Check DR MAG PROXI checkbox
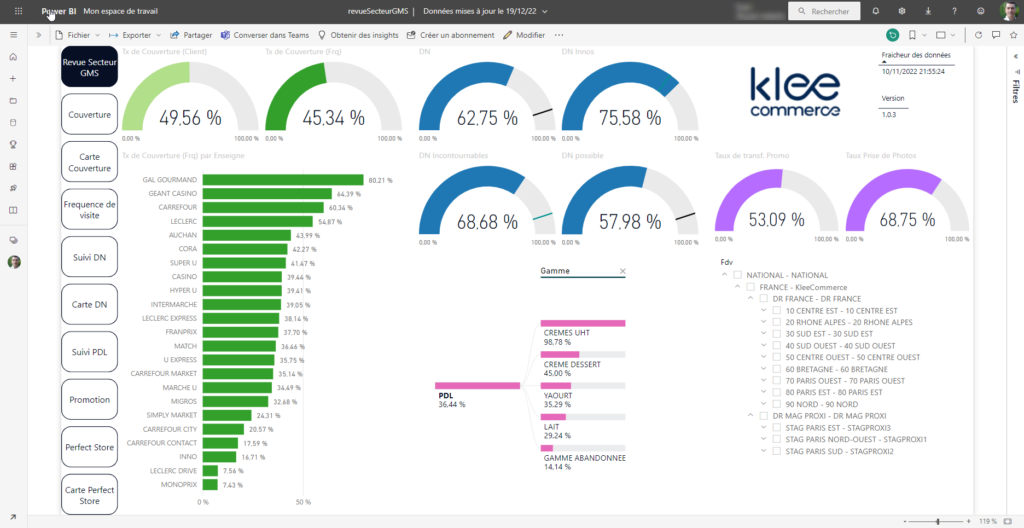This screenshot has width=1024, height=528. (x=763, y=416)
